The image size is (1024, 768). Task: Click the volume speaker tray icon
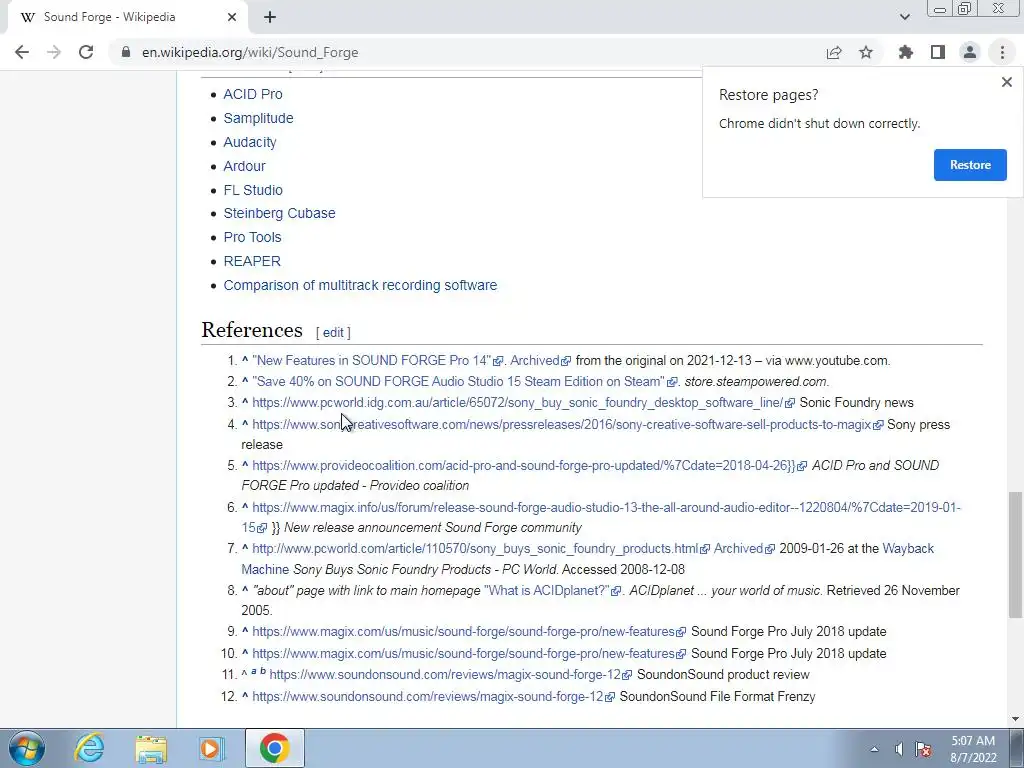(899, 749)
